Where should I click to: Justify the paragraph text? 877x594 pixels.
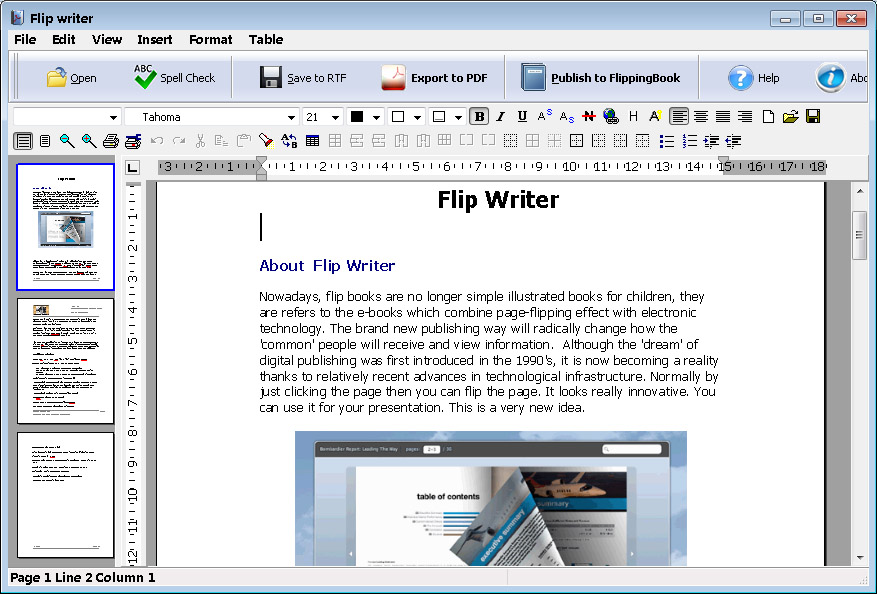(x=723, y=116)
